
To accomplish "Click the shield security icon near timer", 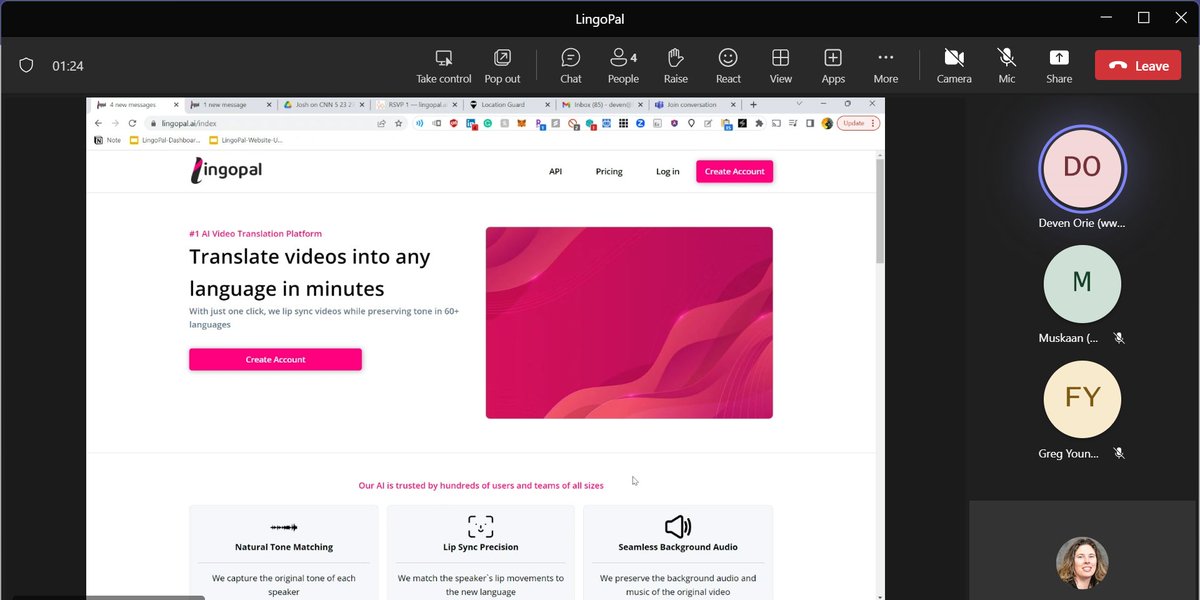I will point(27,66).
